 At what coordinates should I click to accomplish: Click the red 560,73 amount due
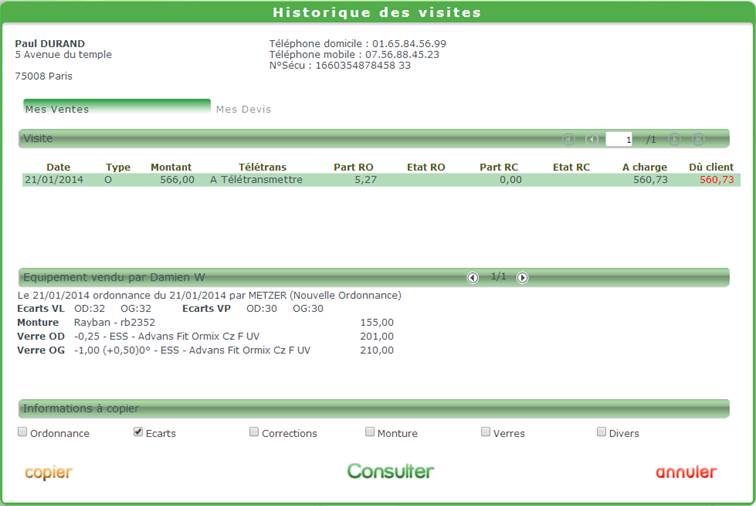click(716, 180)
